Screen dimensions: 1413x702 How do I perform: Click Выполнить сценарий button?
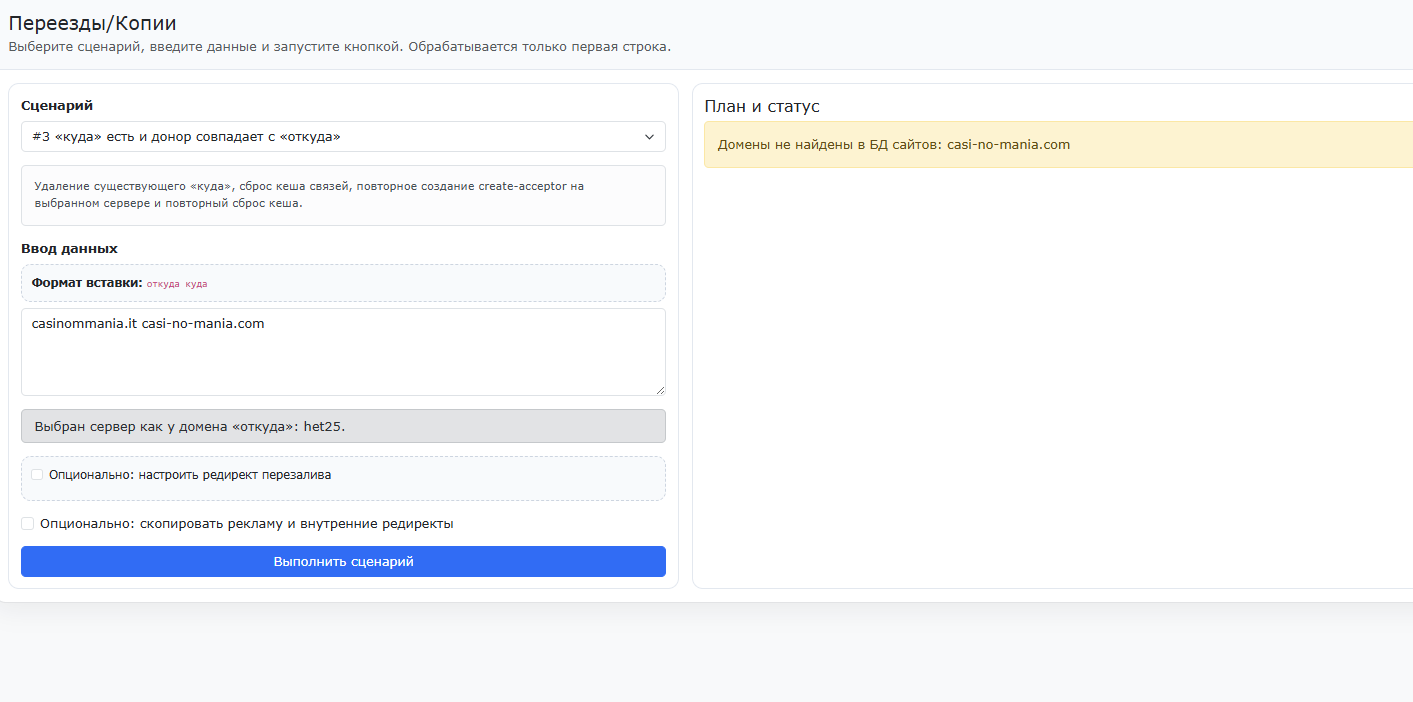(x=343, y=562)
